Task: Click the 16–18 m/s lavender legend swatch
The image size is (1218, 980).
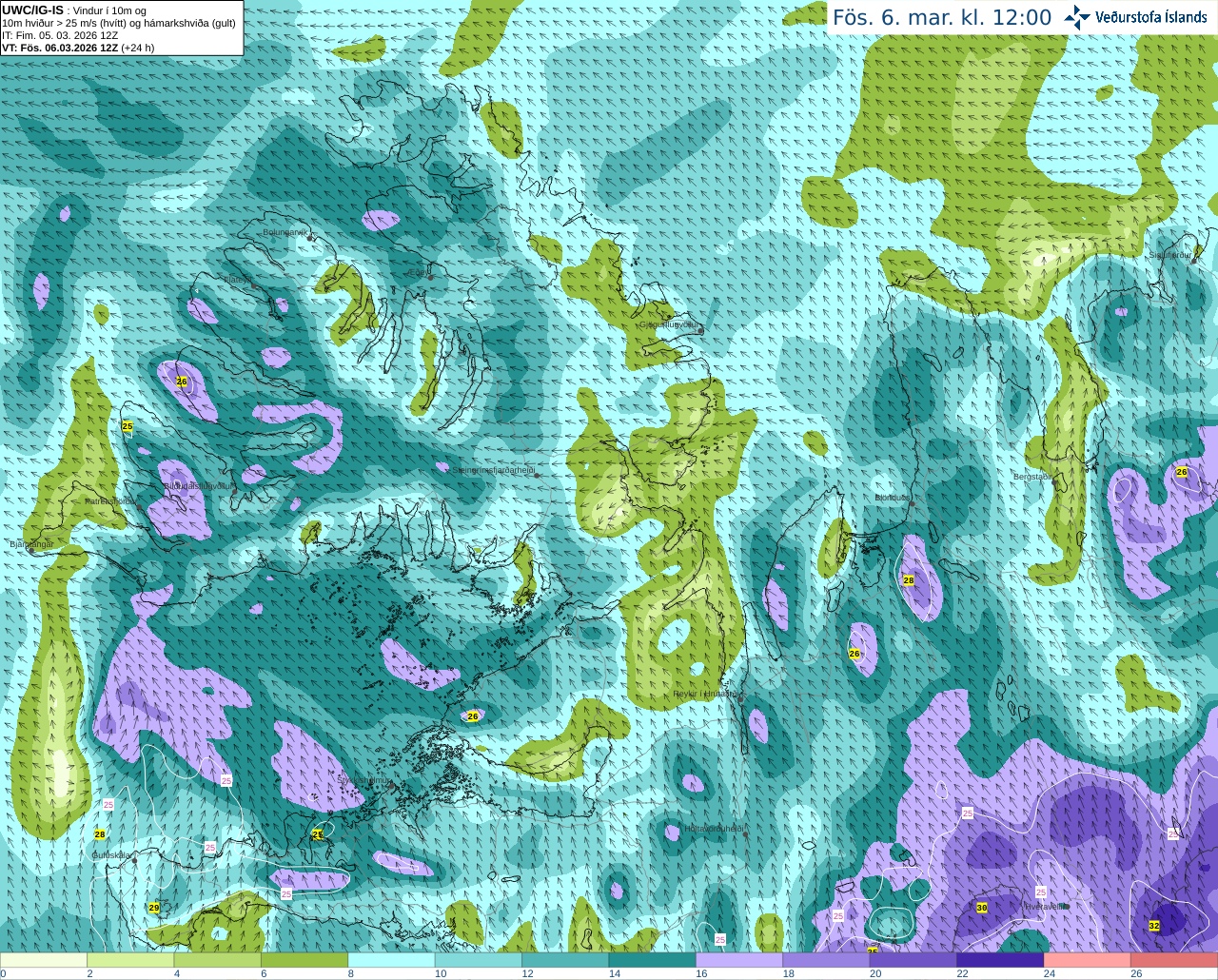Action: point(740,960)
